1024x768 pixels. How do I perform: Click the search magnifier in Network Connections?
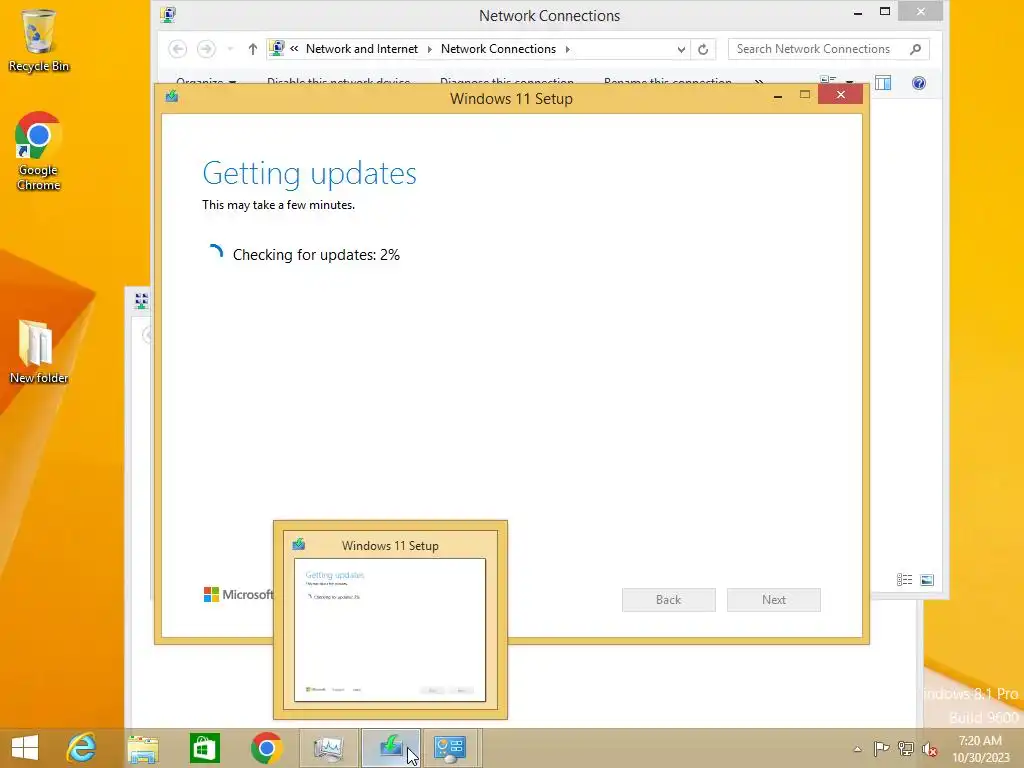coord(916,49)
